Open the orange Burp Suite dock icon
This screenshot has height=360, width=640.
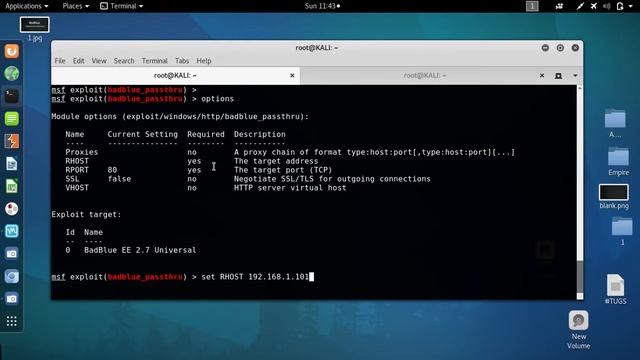pyautogui.click(x=11, y=51)
